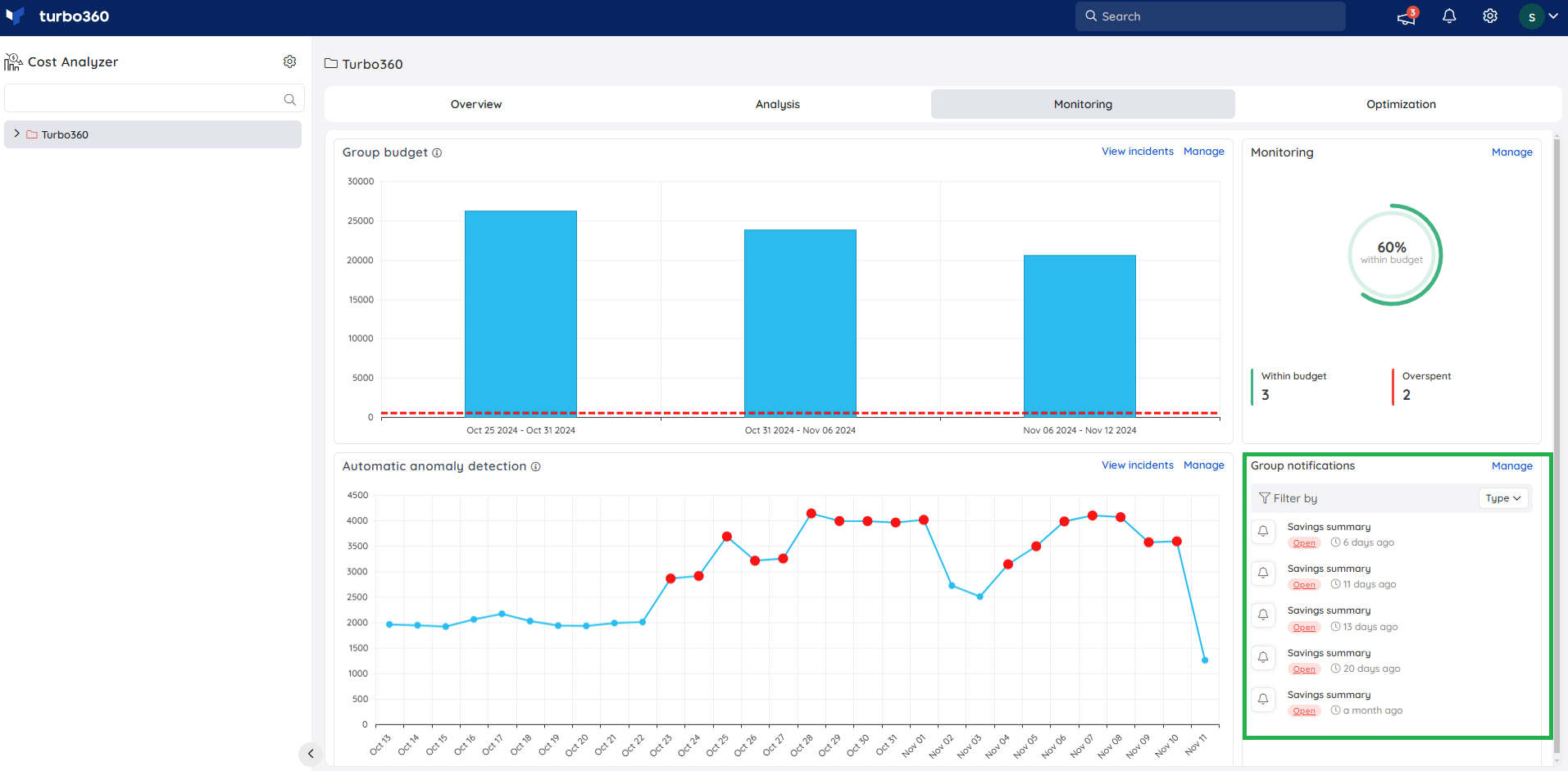Click the Oct 25 2024 - Oct 31 2024 bar

click(520, 314)
